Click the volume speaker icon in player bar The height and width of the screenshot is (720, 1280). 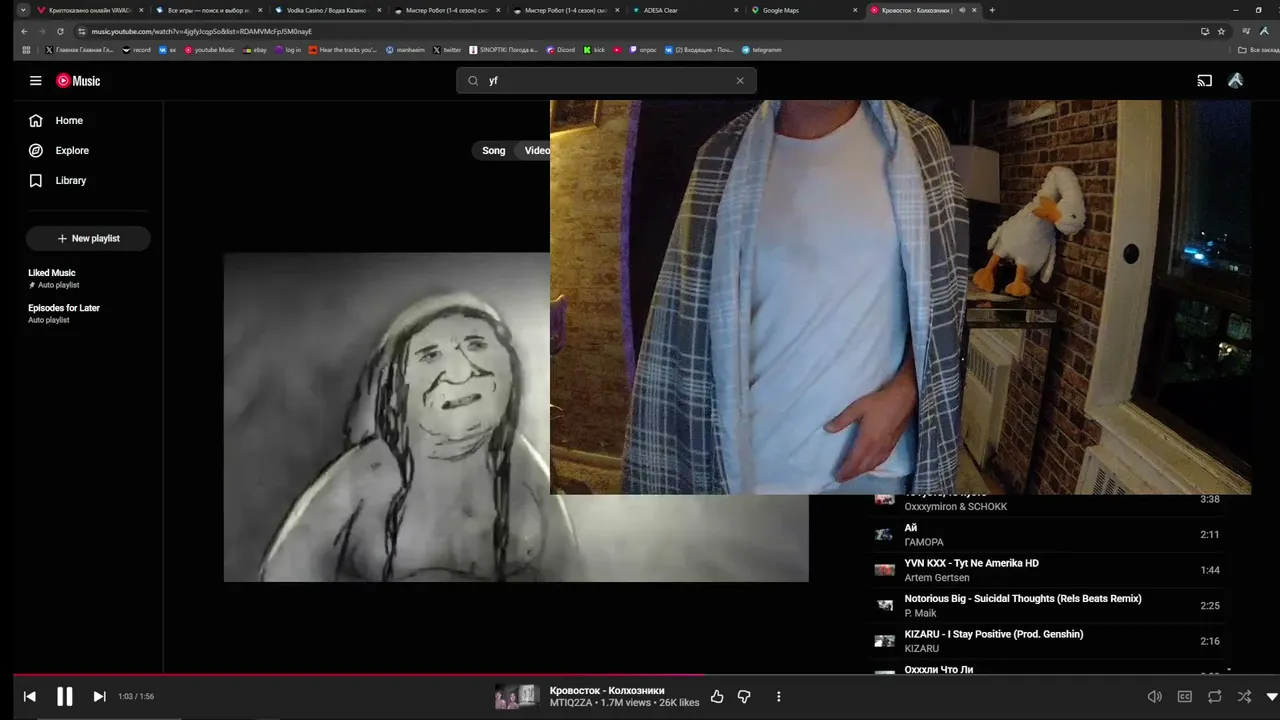tap(1155, 697)
